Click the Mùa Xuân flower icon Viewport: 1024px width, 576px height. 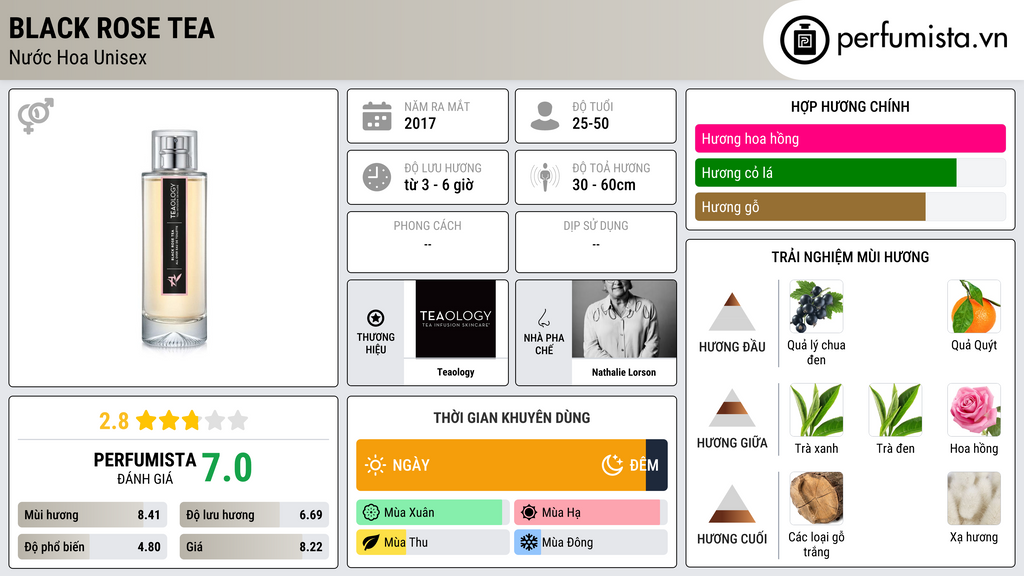pyautogui.click(x=371, y=513)
